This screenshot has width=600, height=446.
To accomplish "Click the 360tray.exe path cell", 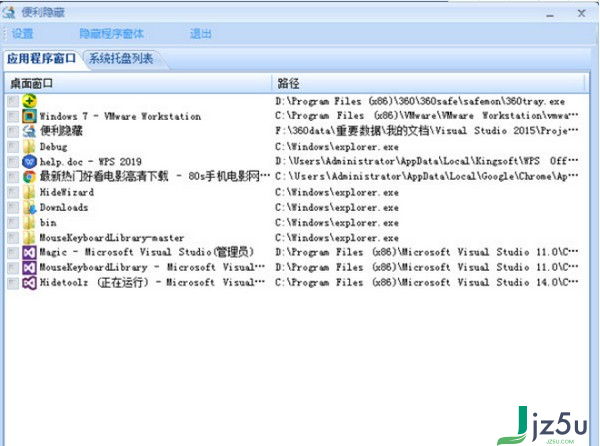I will point(420,101).
